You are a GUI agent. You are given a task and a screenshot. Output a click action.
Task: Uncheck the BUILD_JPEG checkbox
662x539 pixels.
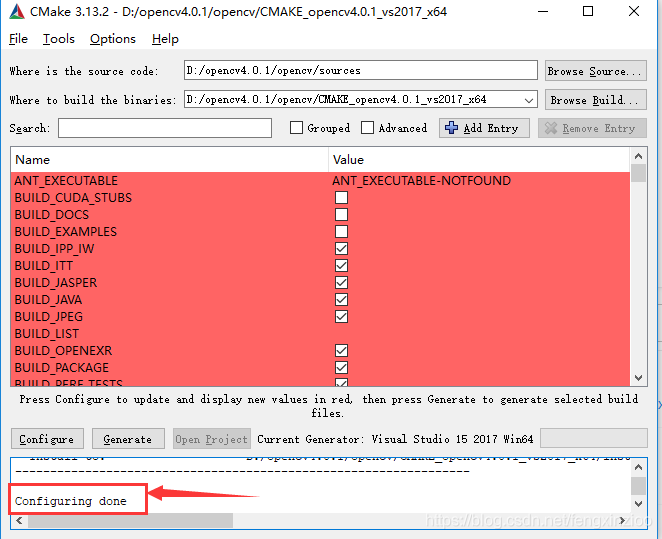tap(341, 317)
